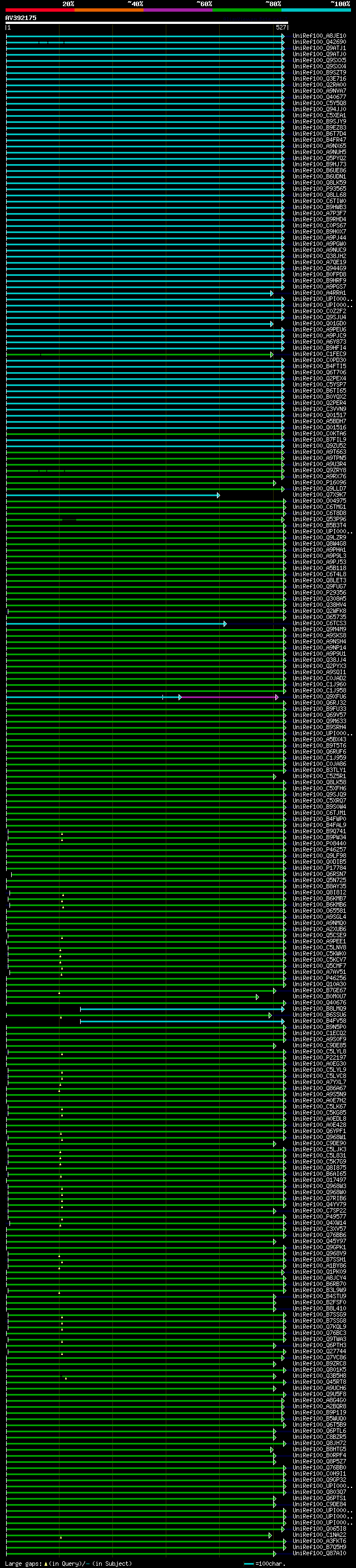Select hit UniRef100_Q42690
The width and height of the screenshot is (356, 1568).
[319, 42]
